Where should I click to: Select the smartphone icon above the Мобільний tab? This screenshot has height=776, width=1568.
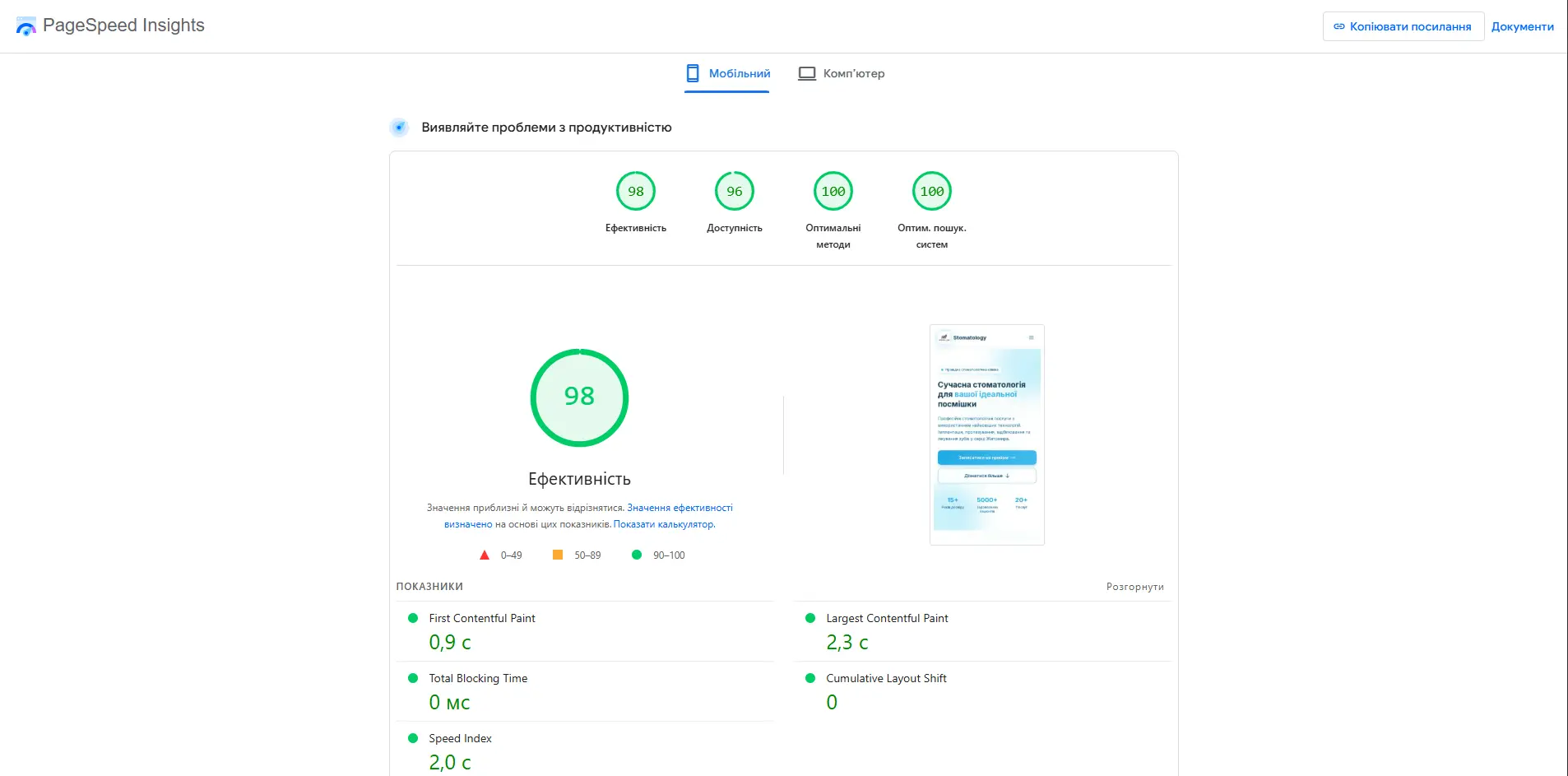[692, 72]
